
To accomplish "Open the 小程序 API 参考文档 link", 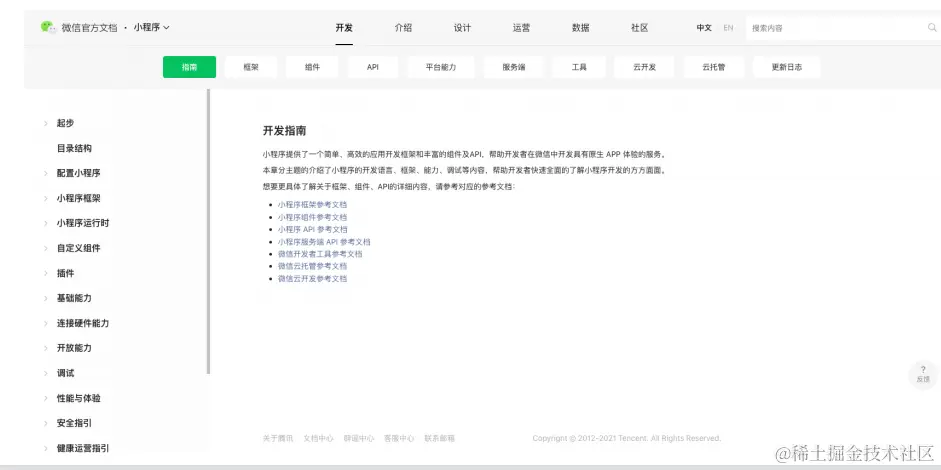I will point(312,229).
